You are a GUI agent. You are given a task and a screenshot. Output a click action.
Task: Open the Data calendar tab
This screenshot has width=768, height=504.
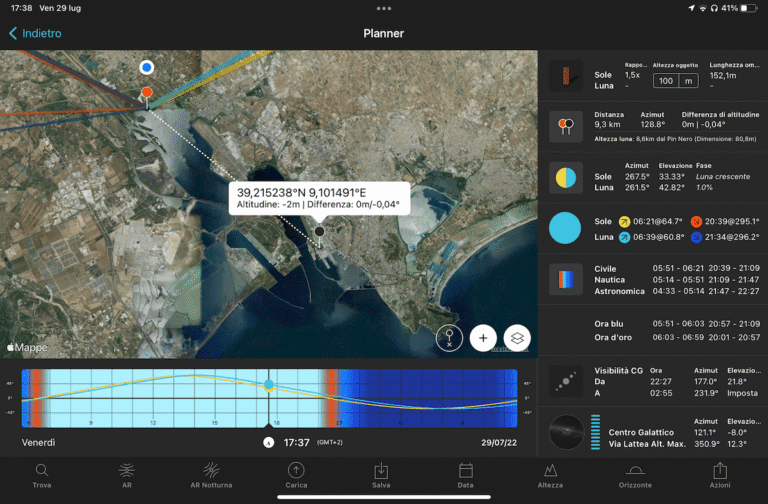click(465, 476)
